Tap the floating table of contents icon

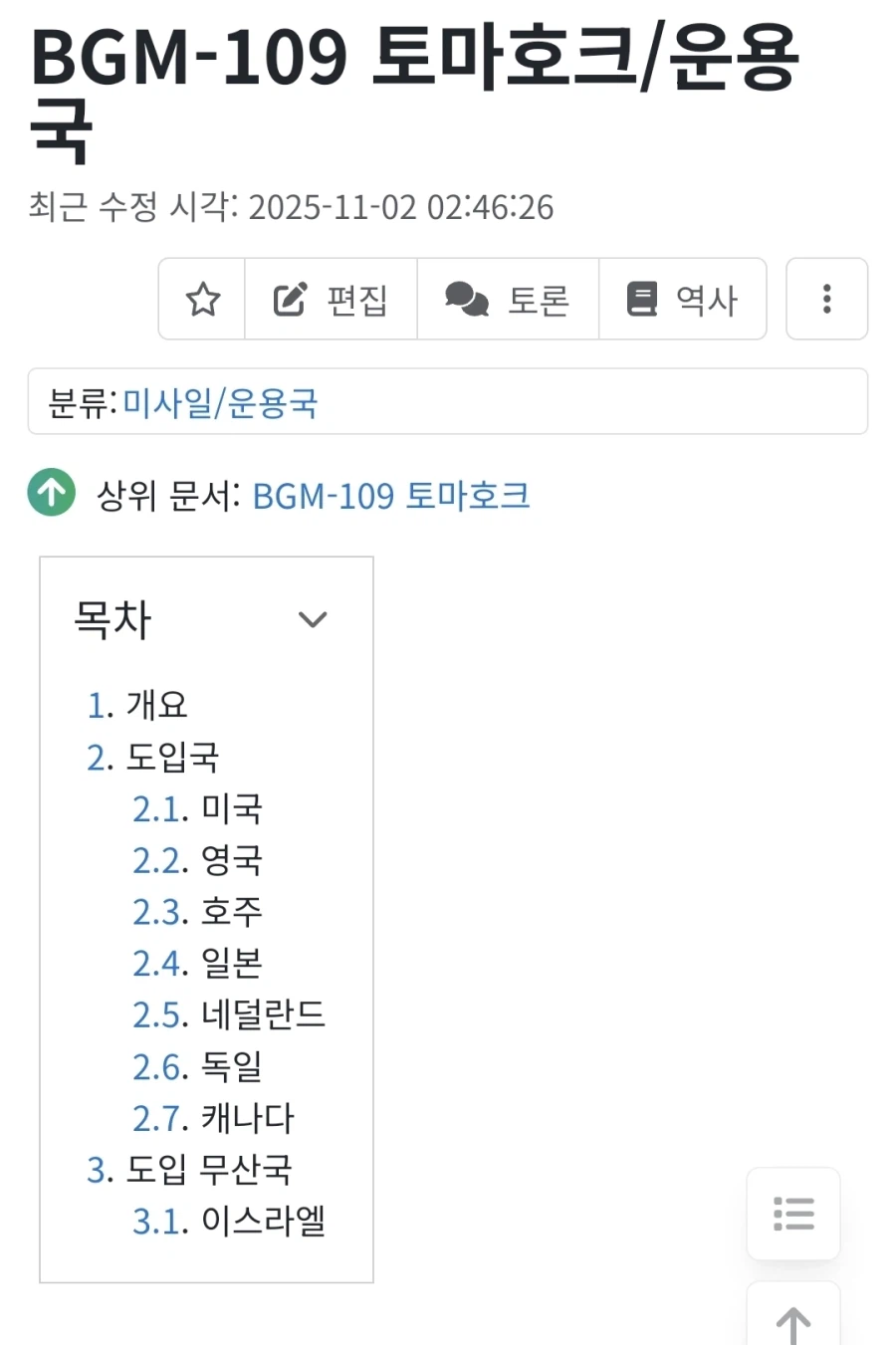pos(792,1214)
